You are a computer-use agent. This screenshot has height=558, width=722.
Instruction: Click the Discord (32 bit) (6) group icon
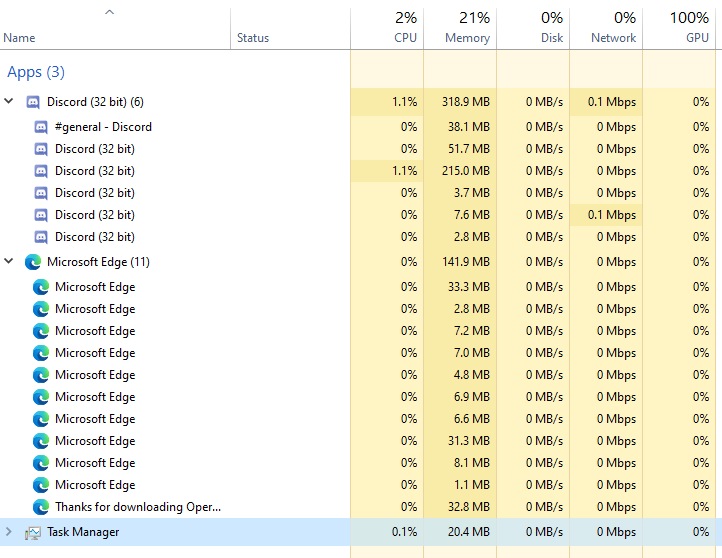pos(33,102)
